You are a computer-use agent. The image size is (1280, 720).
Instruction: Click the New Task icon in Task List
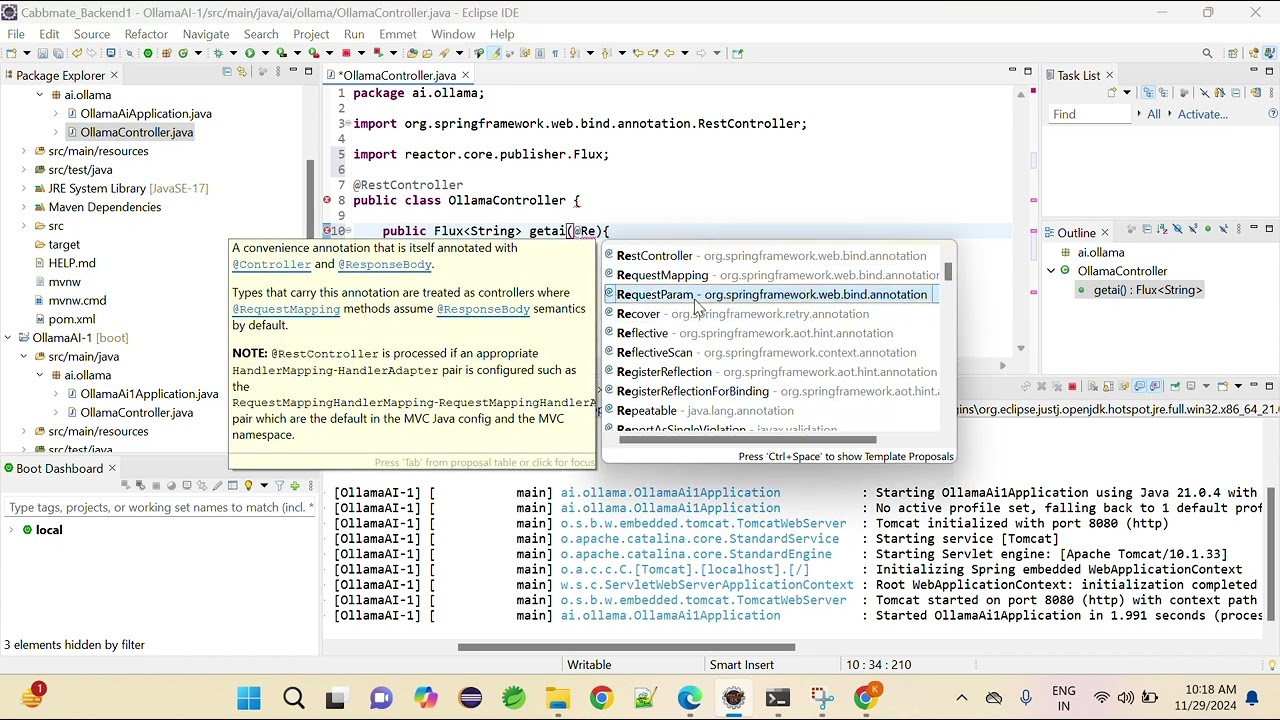click(1112, 93)
